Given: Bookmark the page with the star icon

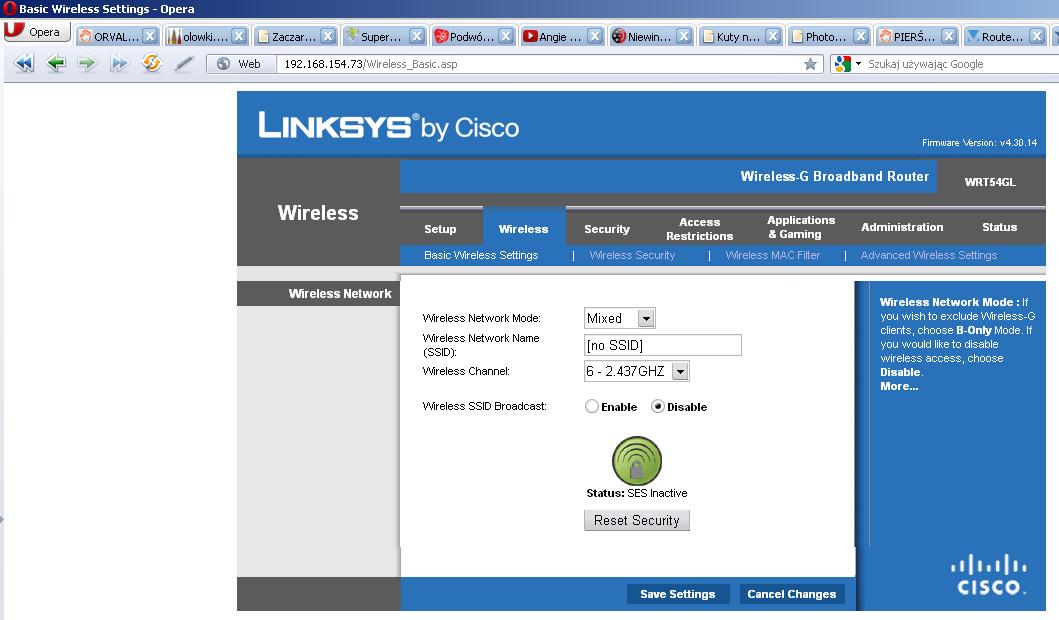Looking at the screenshot, I should click(x=810, y=64).
